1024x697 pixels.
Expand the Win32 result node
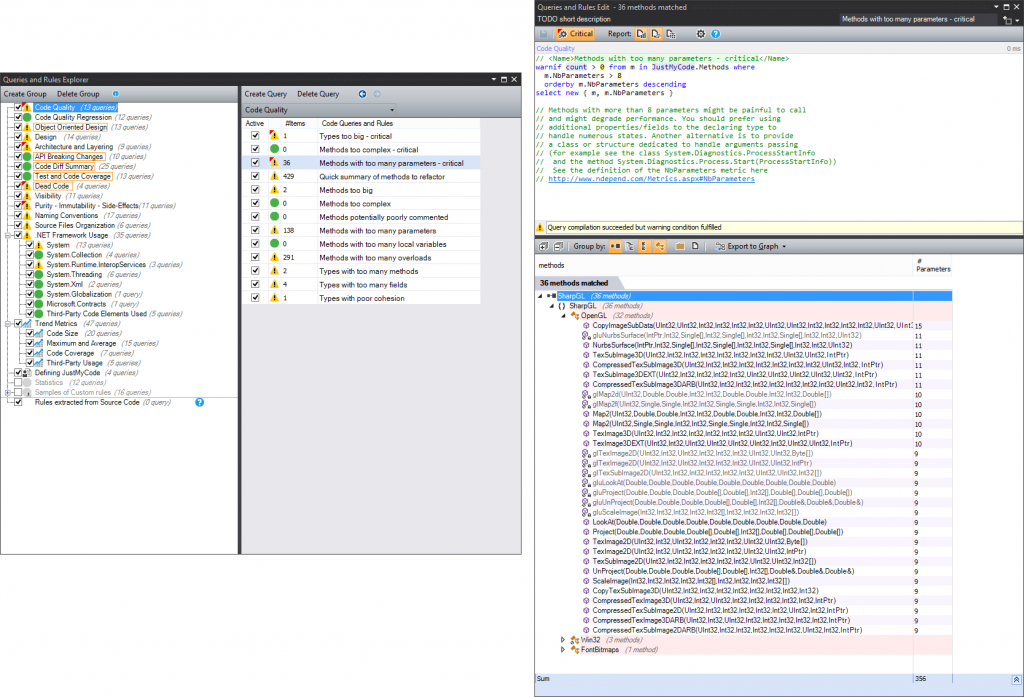click(563, 640)
